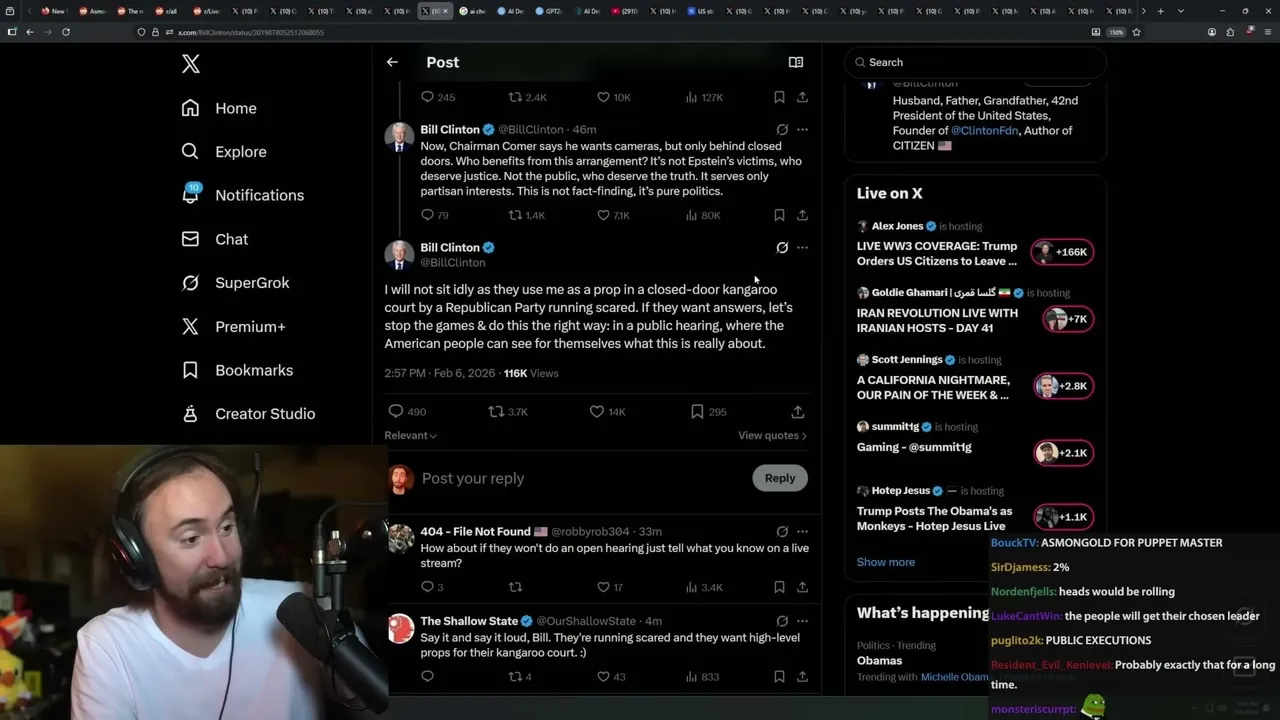Click the Reply button

[780, 478]
